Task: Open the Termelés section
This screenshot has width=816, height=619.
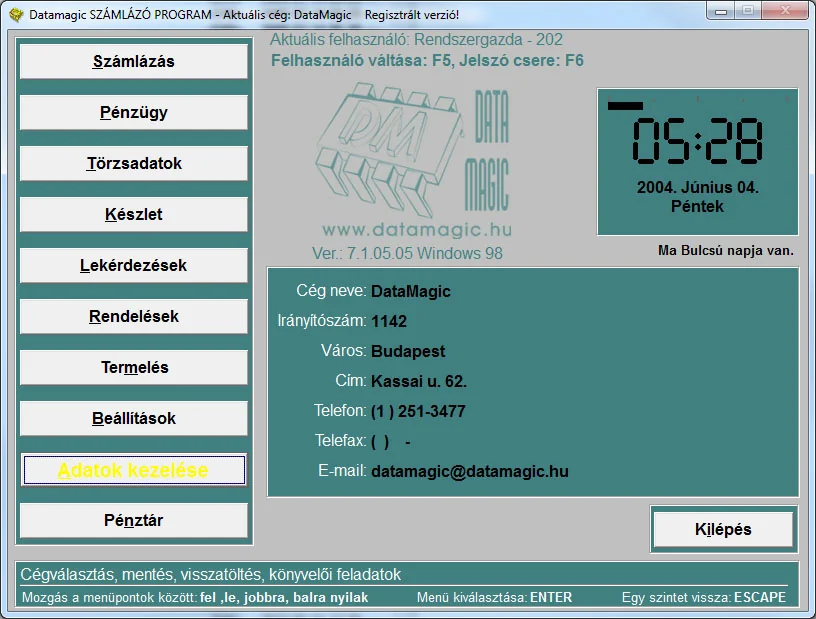Action: click(x=134, y=368)
